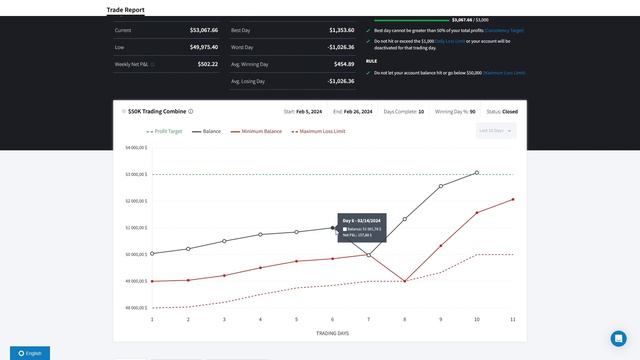Click the $50K Trading Combine title
640x360 pixels.
(157, 111)
